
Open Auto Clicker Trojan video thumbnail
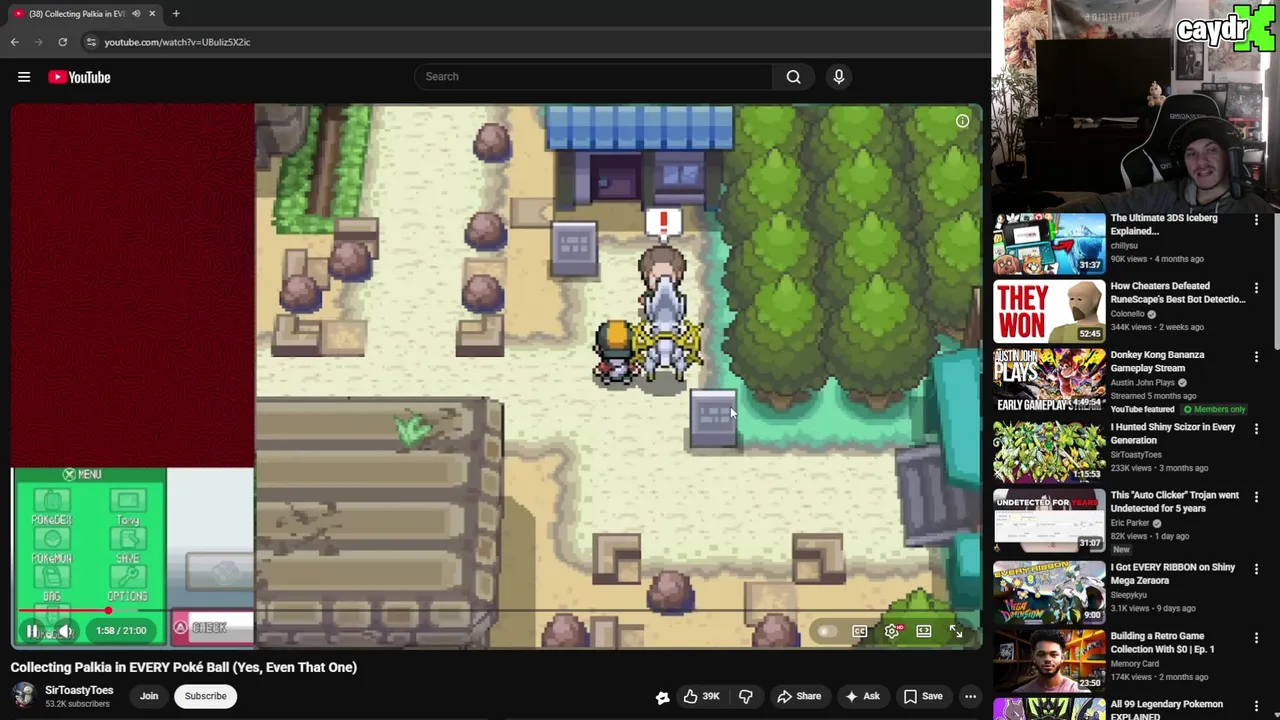coord(1049,521)
